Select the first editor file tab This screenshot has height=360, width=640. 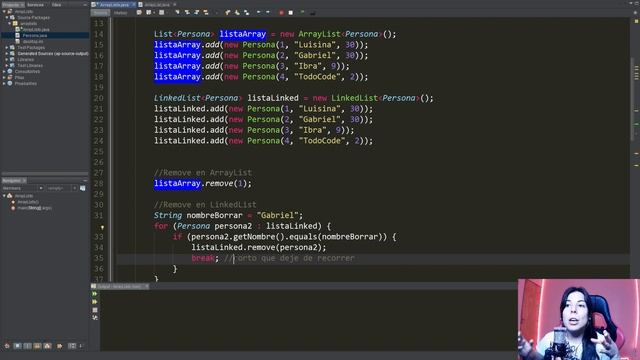coord(114,4)
